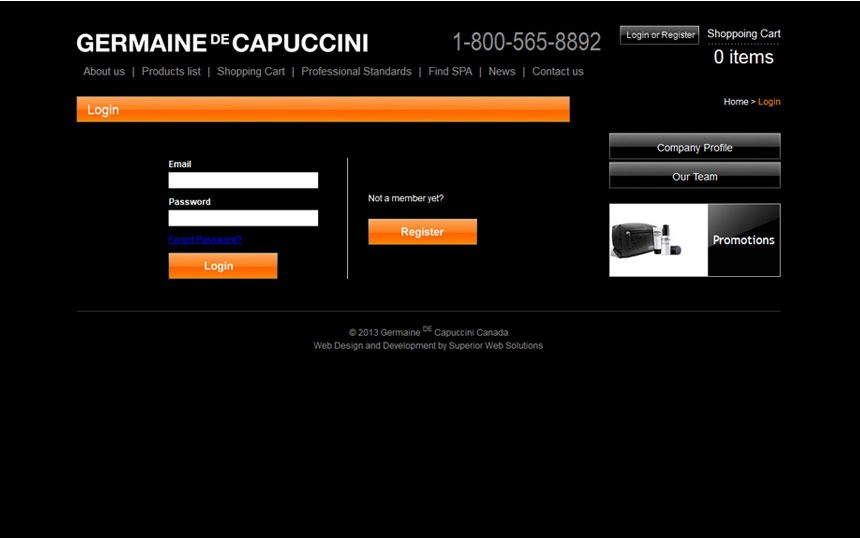
Task: Open Professional Standards page
Action: pyautogui.click(x=356, y=71)
